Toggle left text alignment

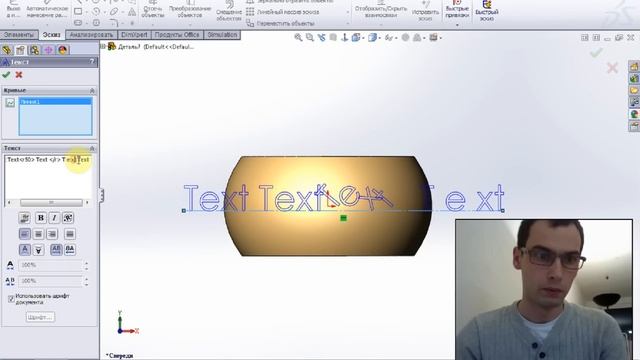24,234
